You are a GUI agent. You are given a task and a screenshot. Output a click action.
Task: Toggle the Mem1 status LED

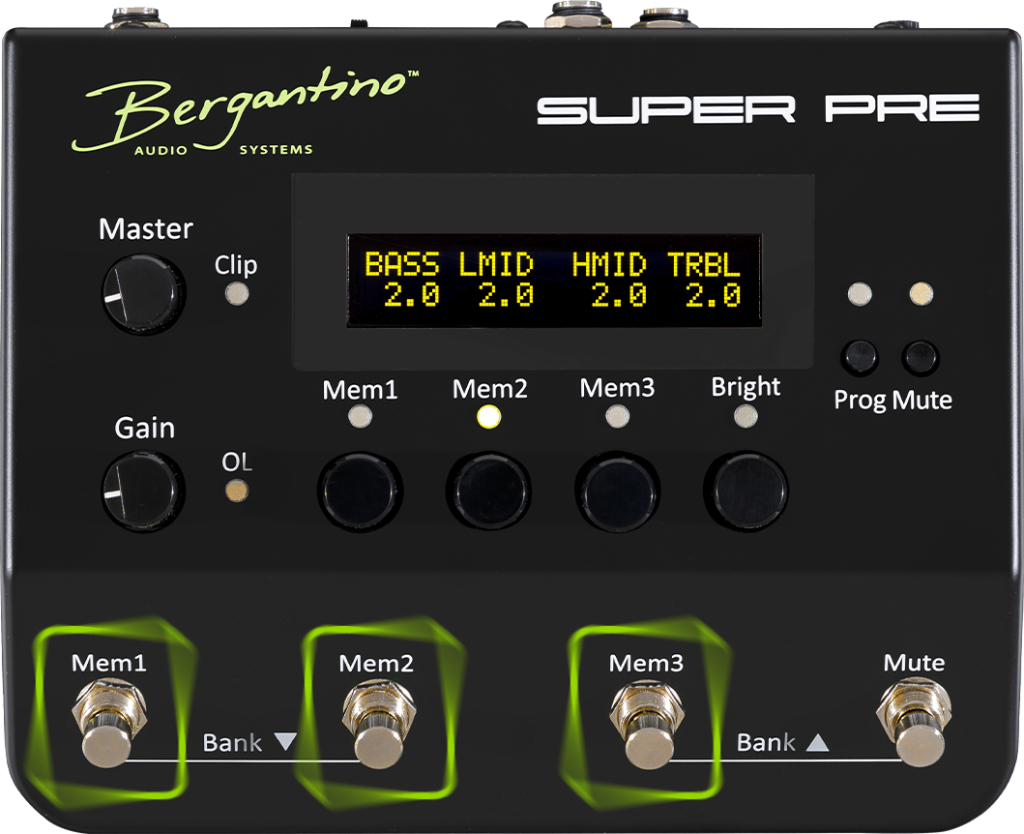click(358, 416)
